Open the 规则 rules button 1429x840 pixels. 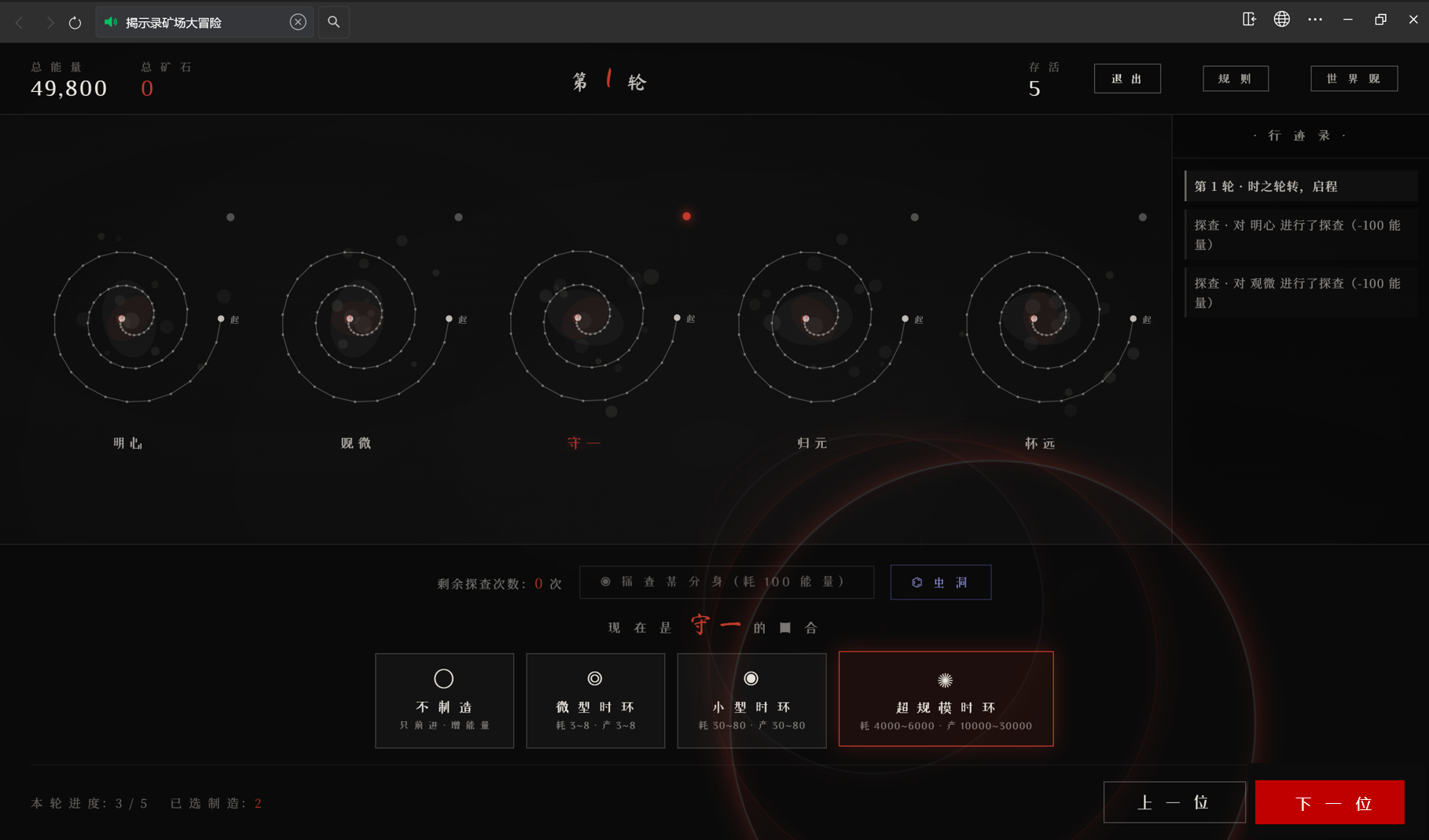(1236, 79)
